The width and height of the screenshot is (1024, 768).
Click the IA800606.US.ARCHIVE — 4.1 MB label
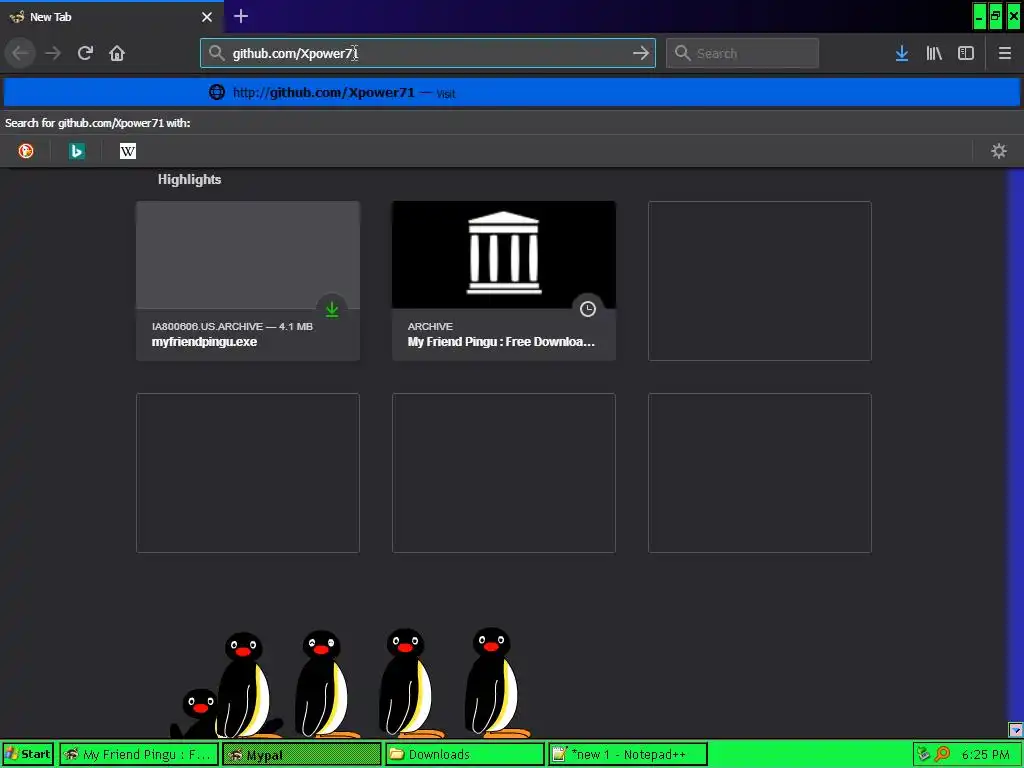(232, 327)
